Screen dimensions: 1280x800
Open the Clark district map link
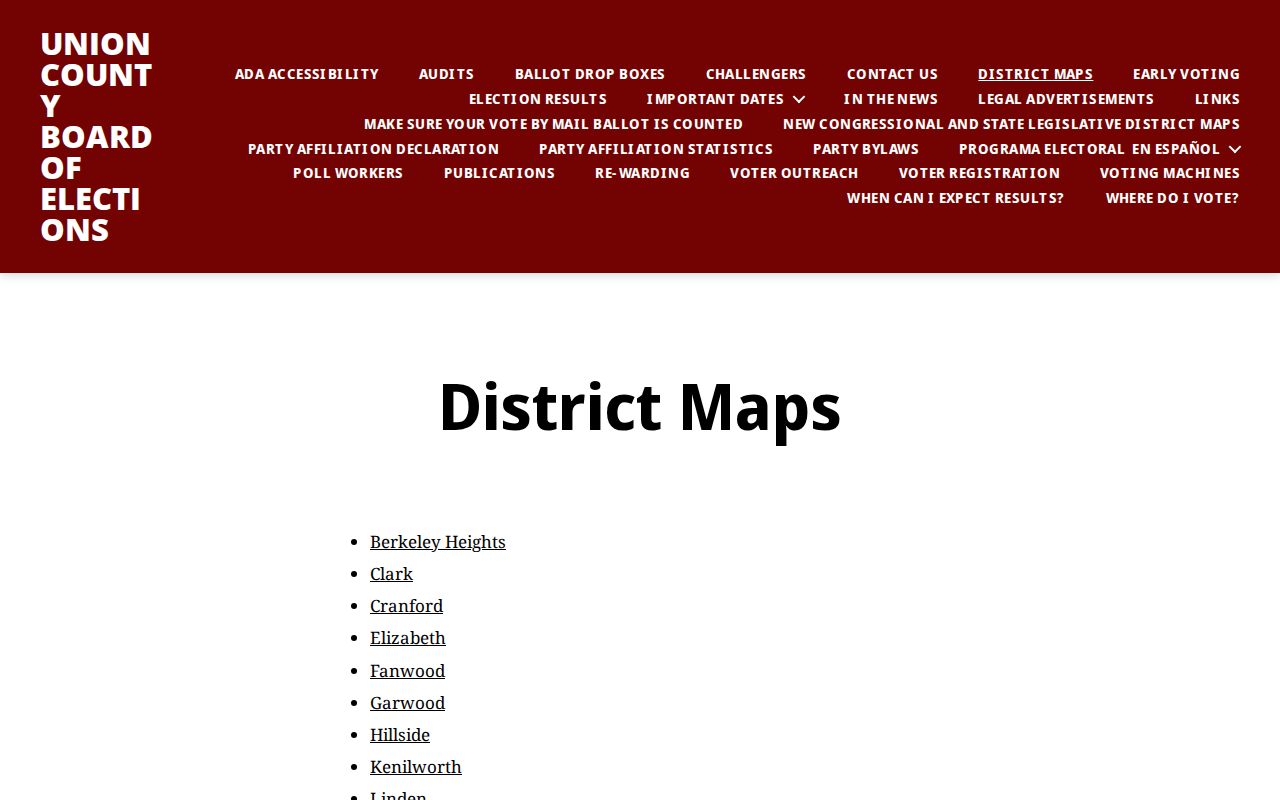tap(391, 574)
